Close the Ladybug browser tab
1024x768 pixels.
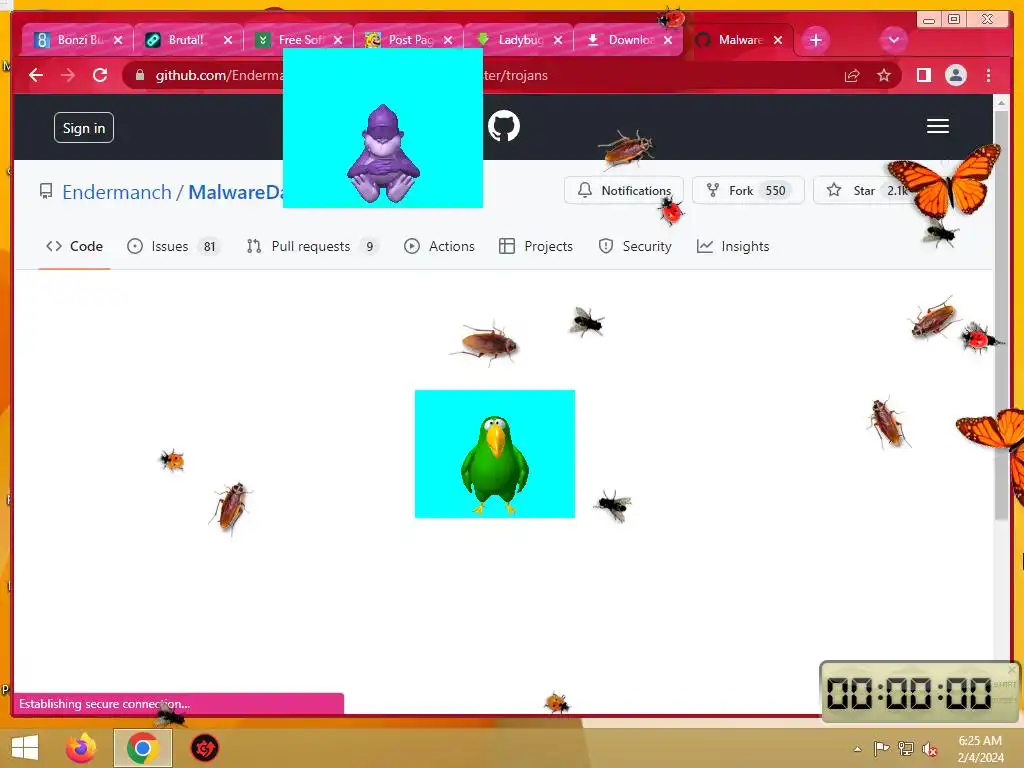(558, 40)
